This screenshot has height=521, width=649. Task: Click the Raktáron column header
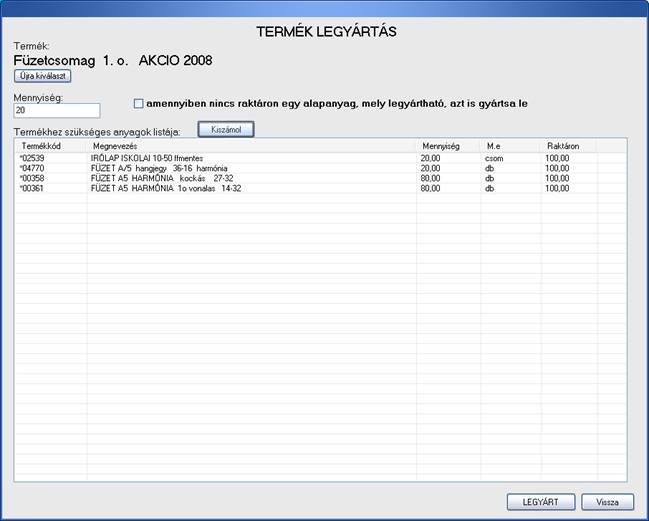point(569,146)
